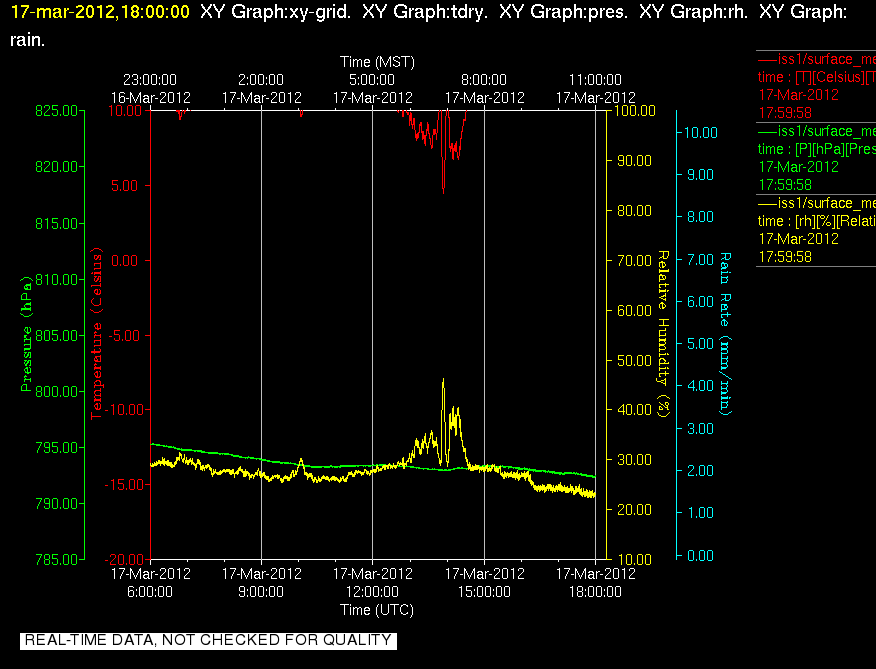Screen dimensions: 876x669
Task: Click the -20.00 temperature tick label
Action: 125,559
